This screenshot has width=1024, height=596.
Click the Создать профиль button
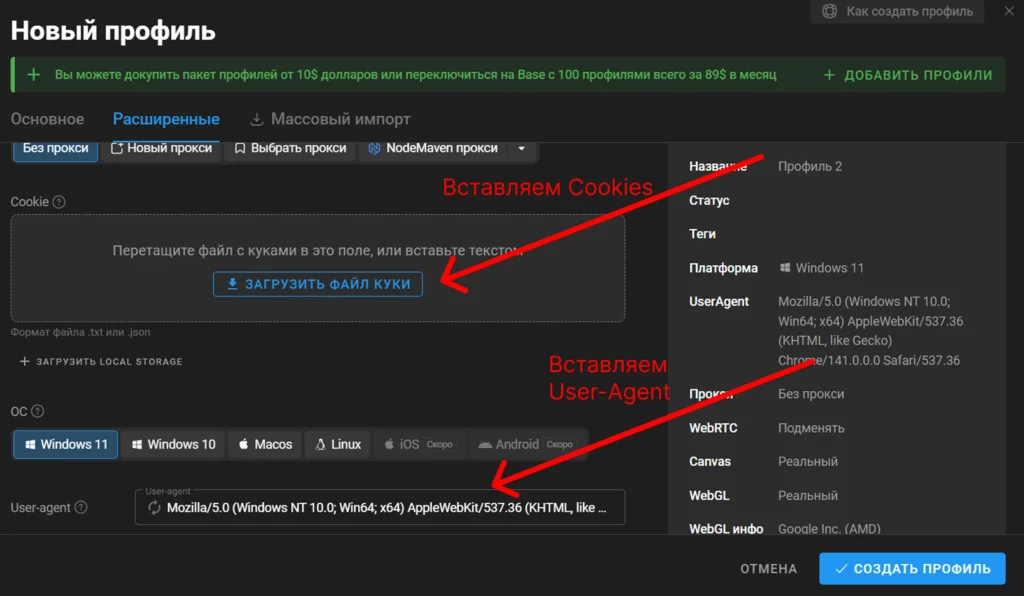coord(912,568)
